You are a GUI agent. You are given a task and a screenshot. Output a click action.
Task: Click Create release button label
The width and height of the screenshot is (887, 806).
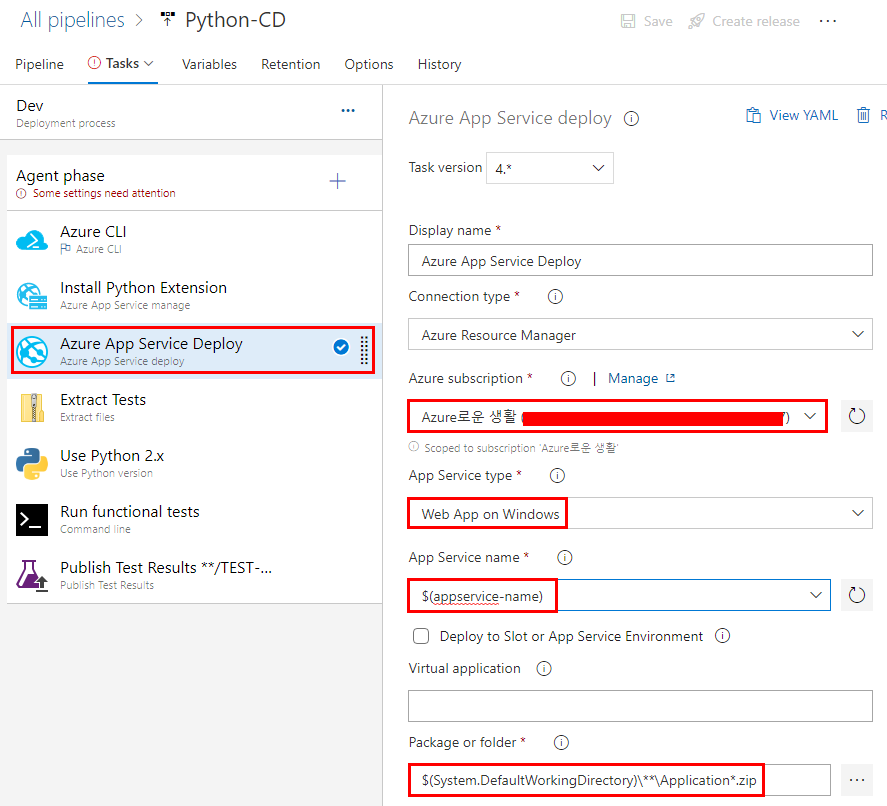(x=756, y=21)
